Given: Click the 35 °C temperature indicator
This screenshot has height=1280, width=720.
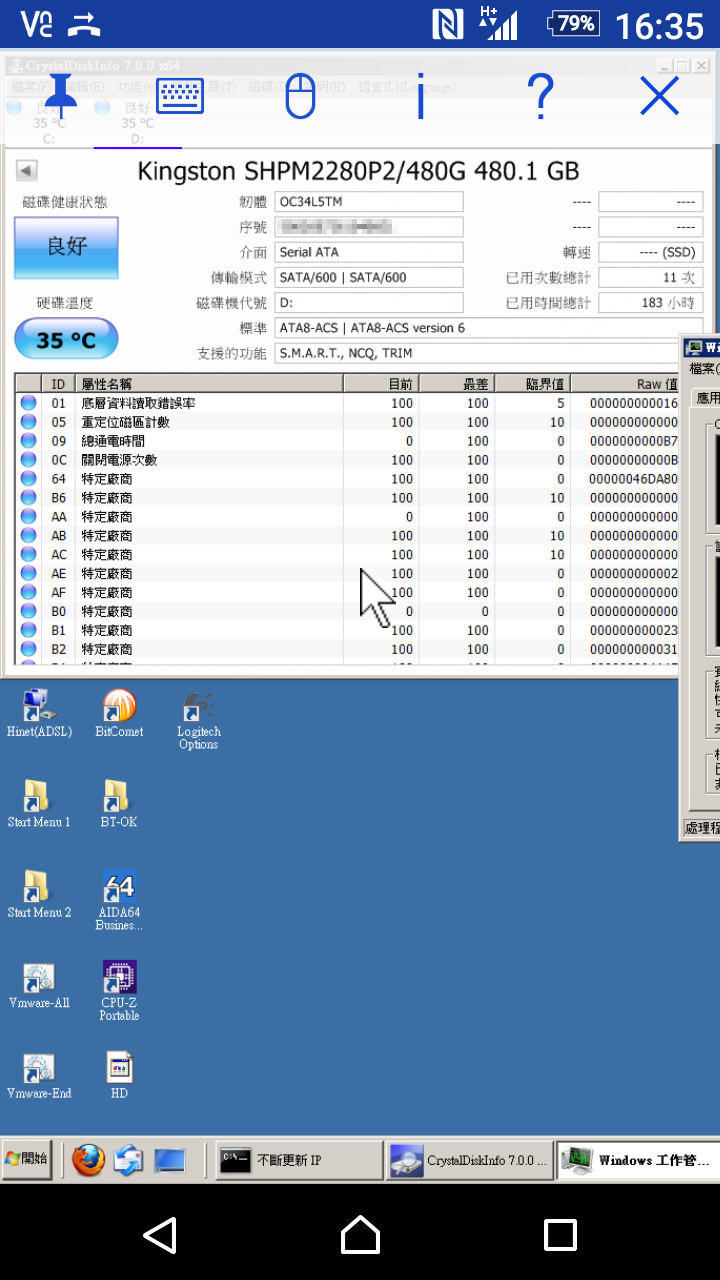Looking at the screenshot, I should pos(66,340).
